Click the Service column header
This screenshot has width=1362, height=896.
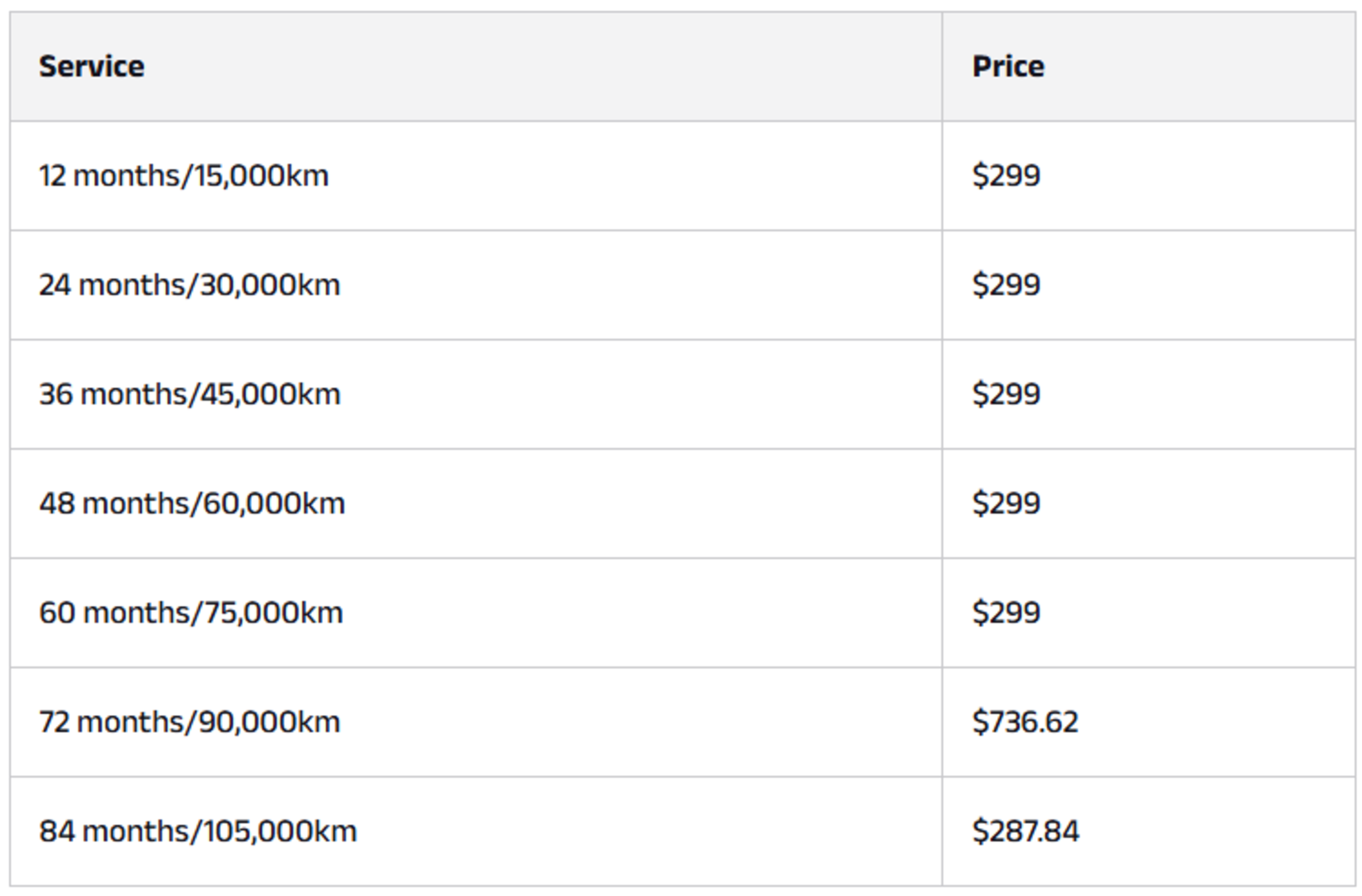92,66
